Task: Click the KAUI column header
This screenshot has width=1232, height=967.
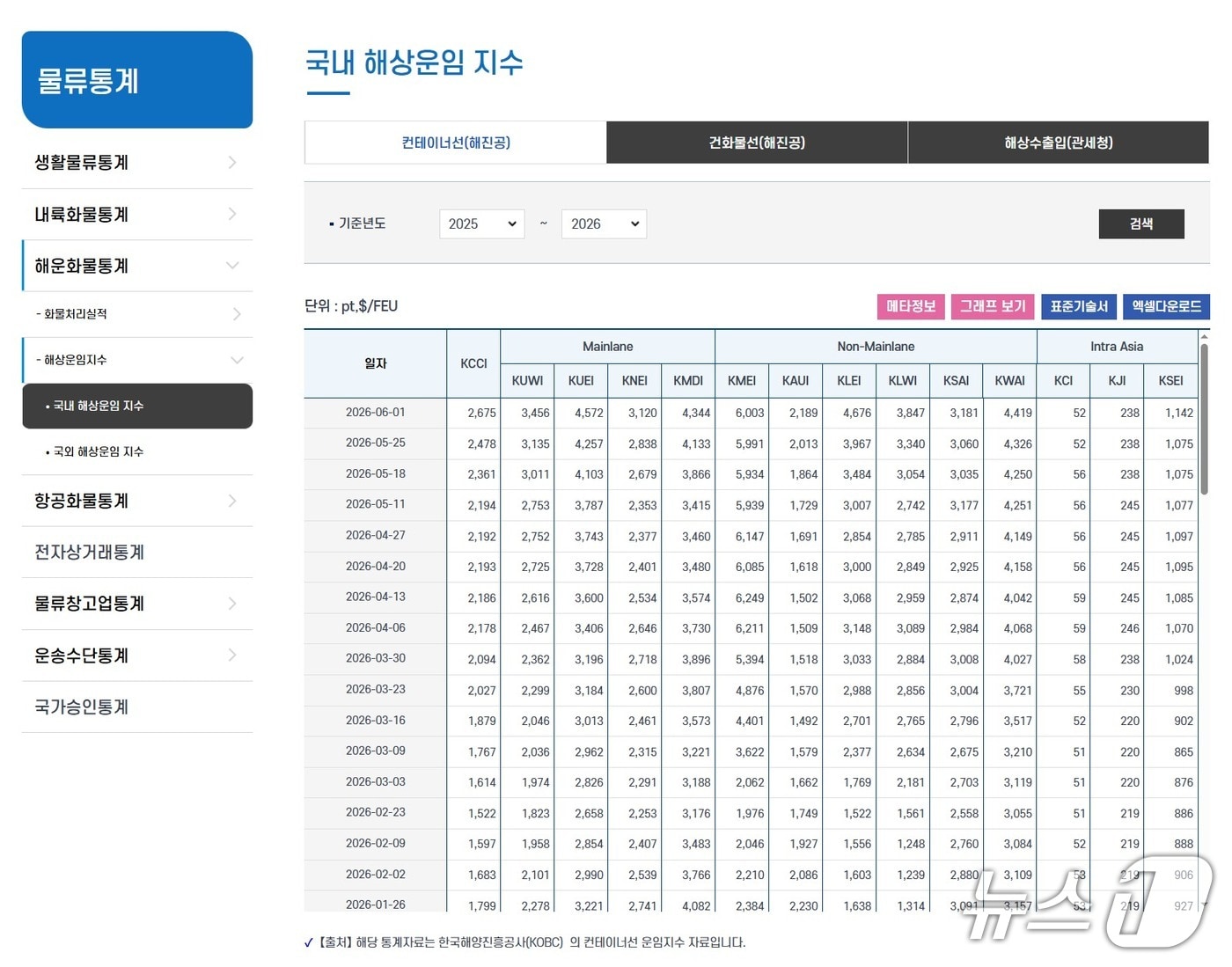Action: tap(796, 380)
